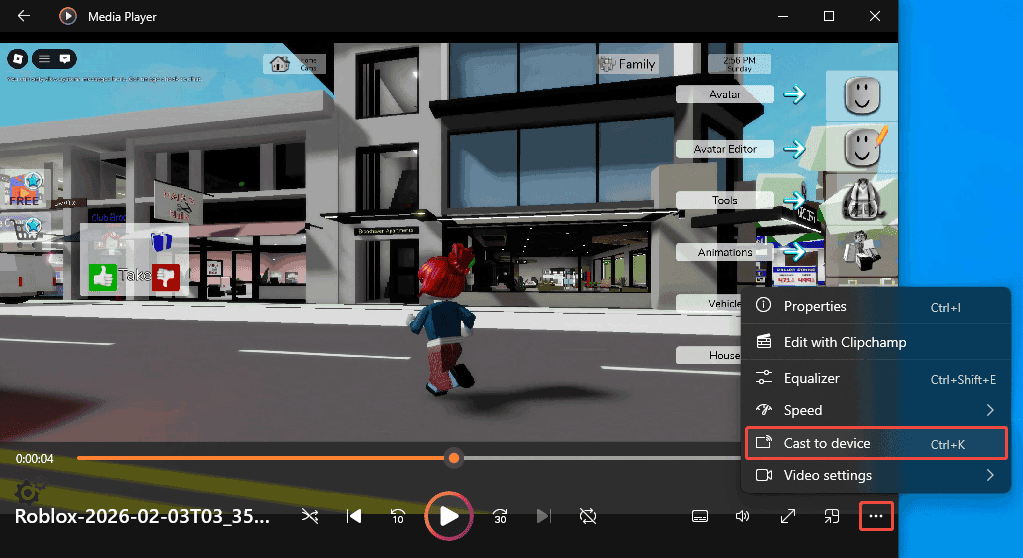Click the red-haired character in the video
1023x558 pixels.
pos(445,318)
